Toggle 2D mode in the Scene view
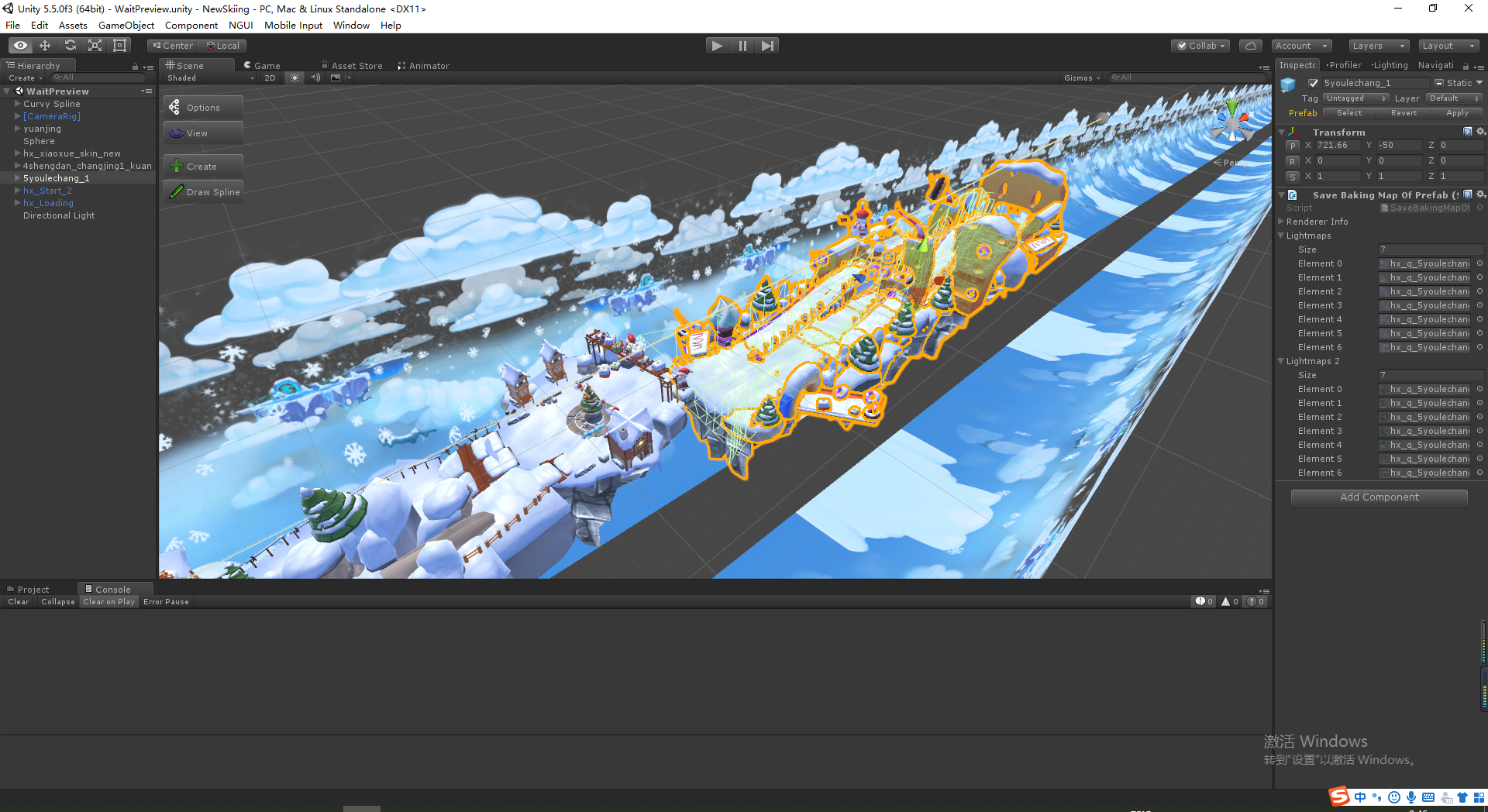The image size is (1488, 812). (270, 77)
